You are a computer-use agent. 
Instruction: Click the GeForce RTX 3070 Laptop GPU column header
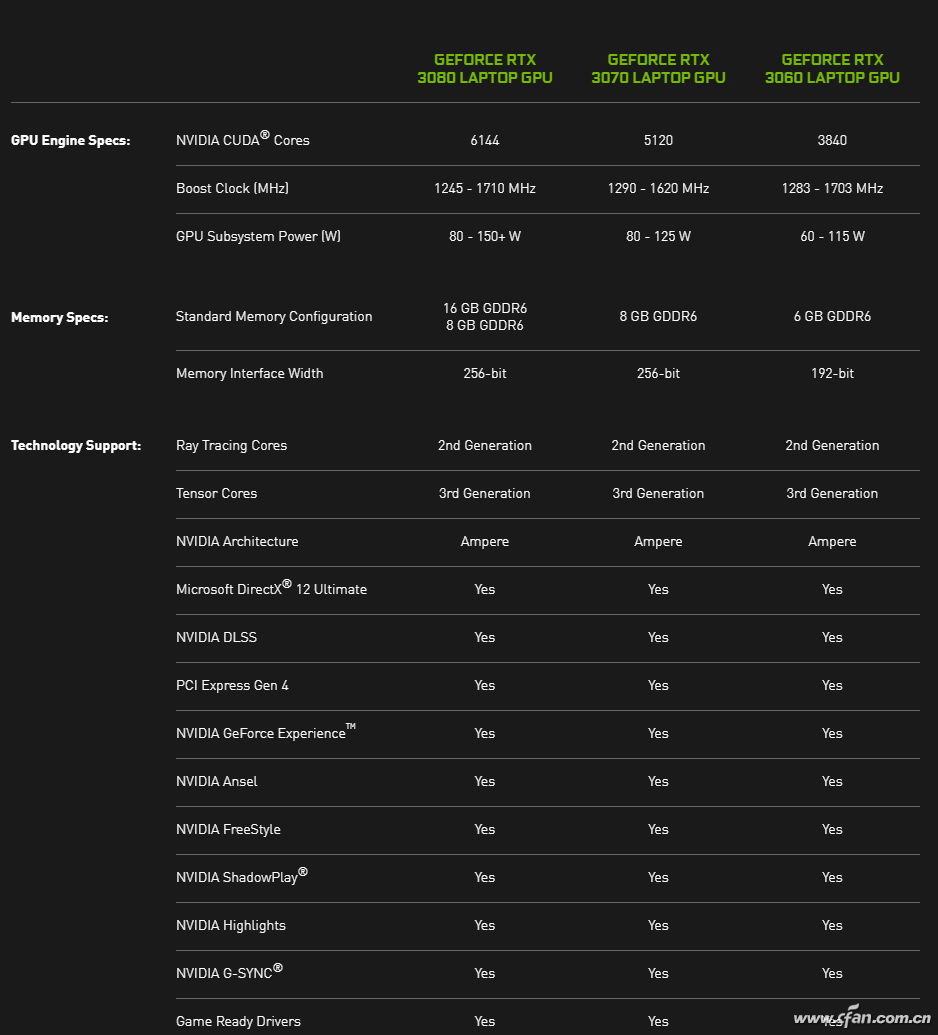coord(658,69)
